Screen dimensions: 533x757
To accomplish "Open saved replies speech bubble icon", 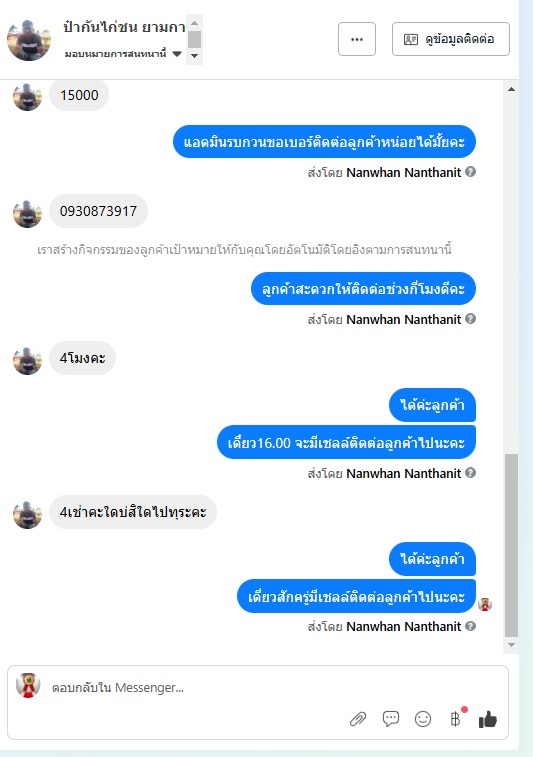I will tap(391, 719).
